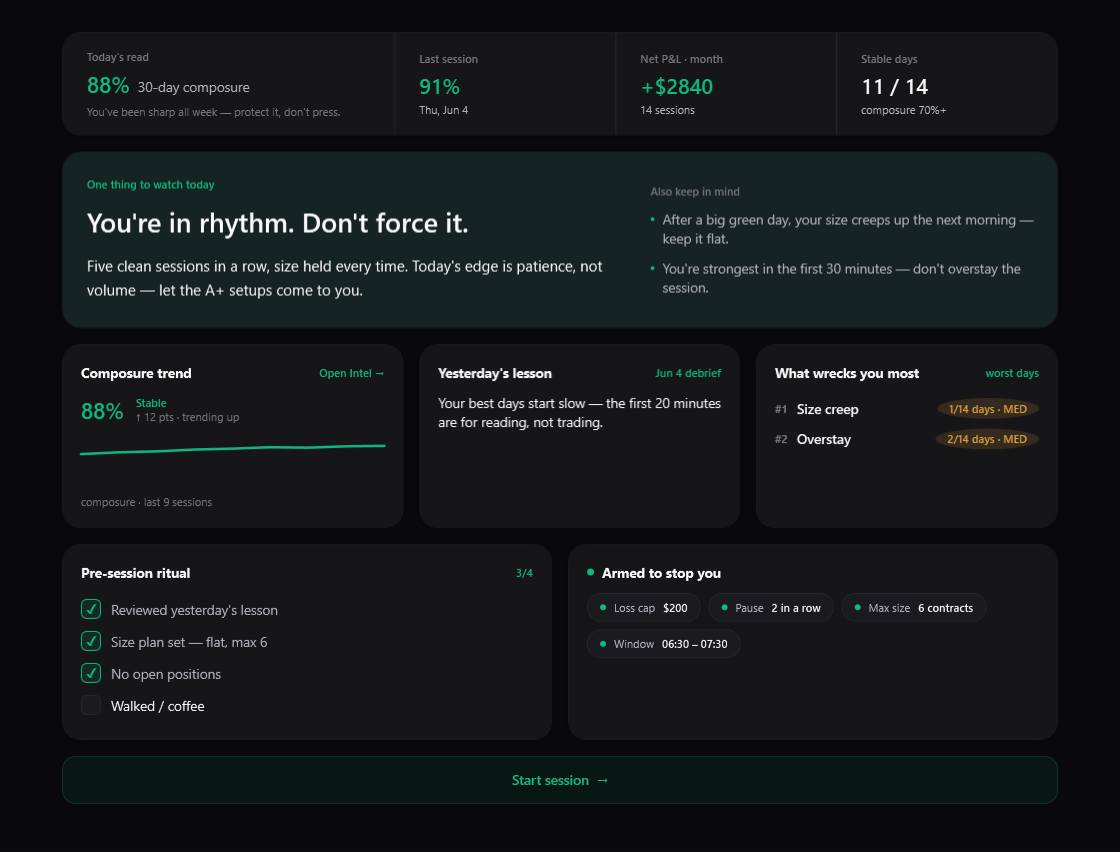Click the worst days link

point(1011,374)
